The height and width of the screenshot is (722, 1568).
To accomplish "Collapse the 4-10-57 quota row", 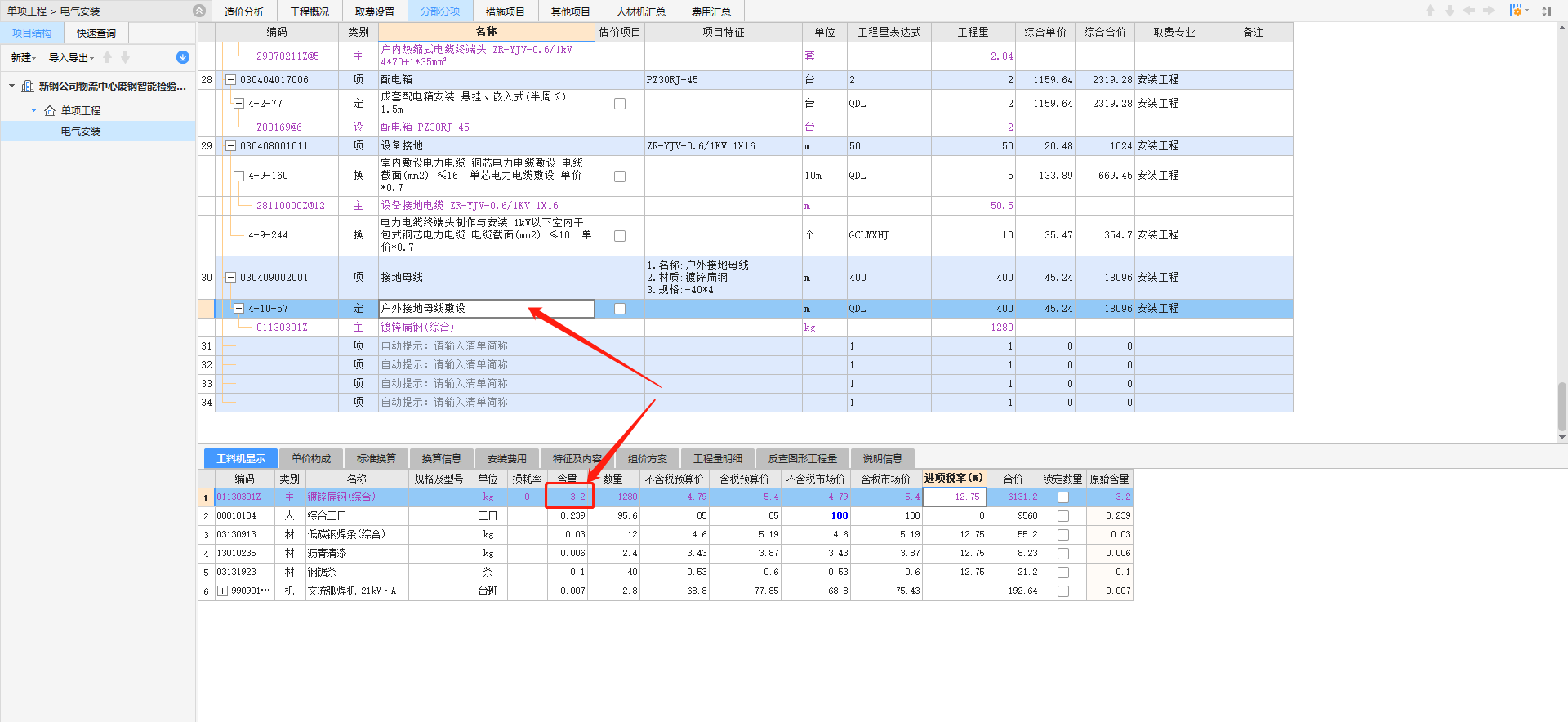I will [239, 309].
